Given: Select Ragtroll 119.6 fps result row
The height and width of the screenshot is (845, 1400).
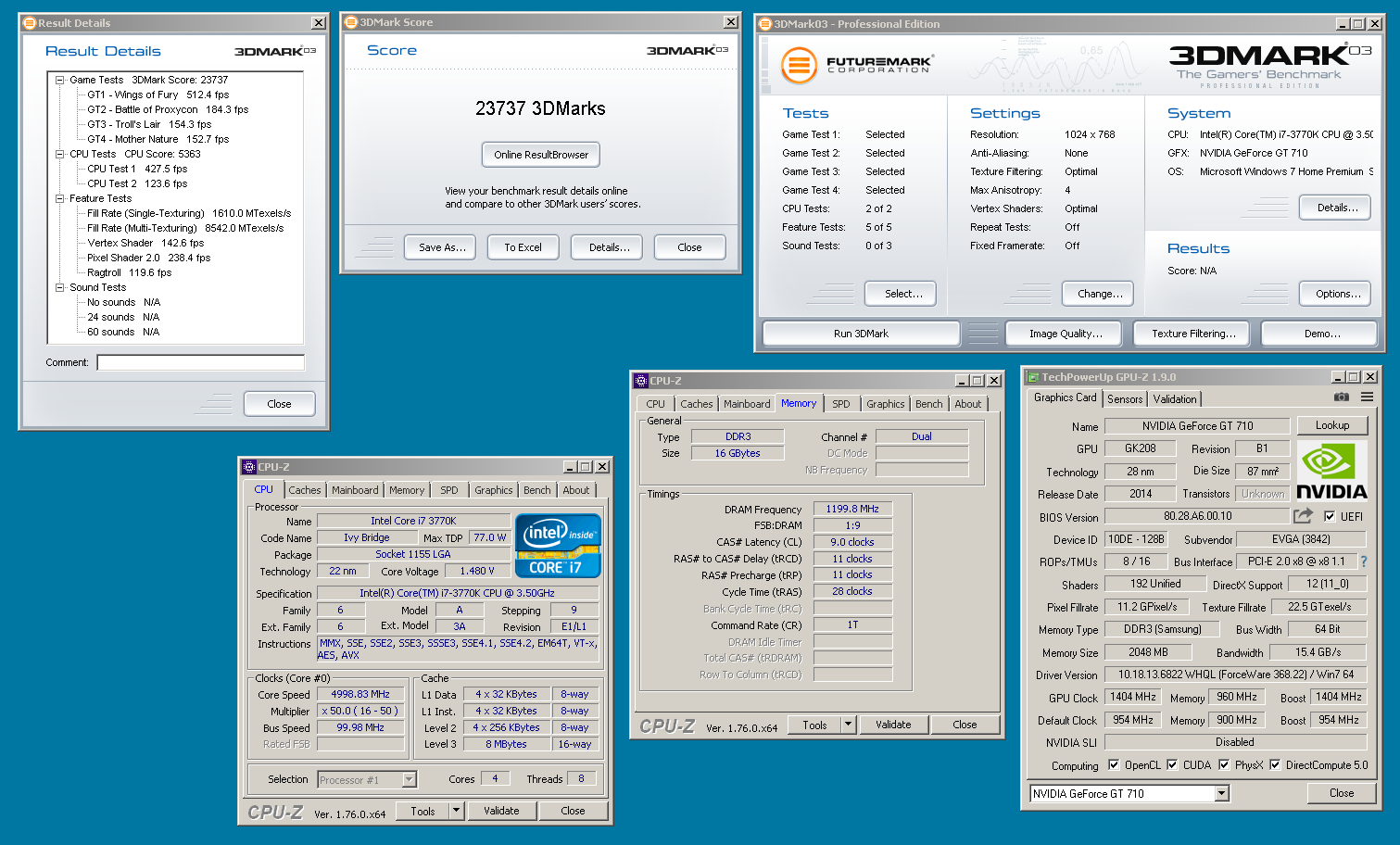Looking at the screenshot, I should pos(129,272).
